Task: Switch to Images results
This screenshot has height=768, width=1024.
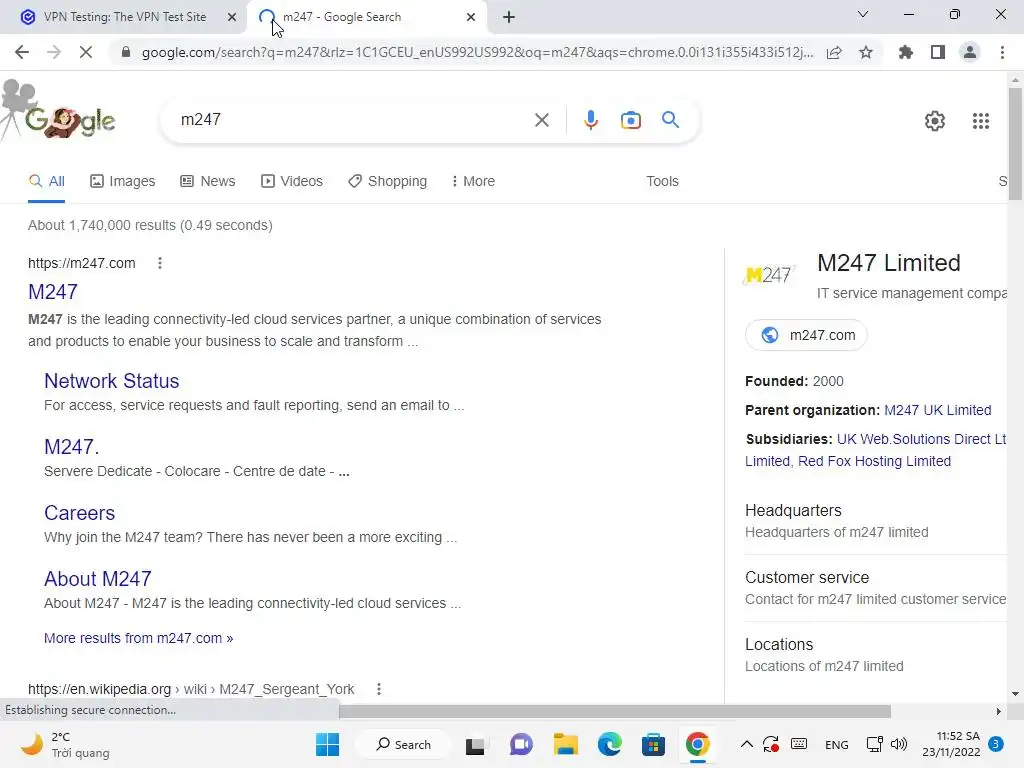Action: [x=123, y=181]
